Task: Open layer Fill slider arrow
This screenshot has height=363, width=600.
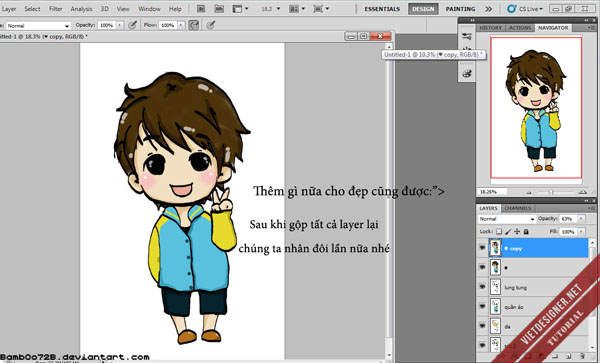Action: tap(582, 232)
